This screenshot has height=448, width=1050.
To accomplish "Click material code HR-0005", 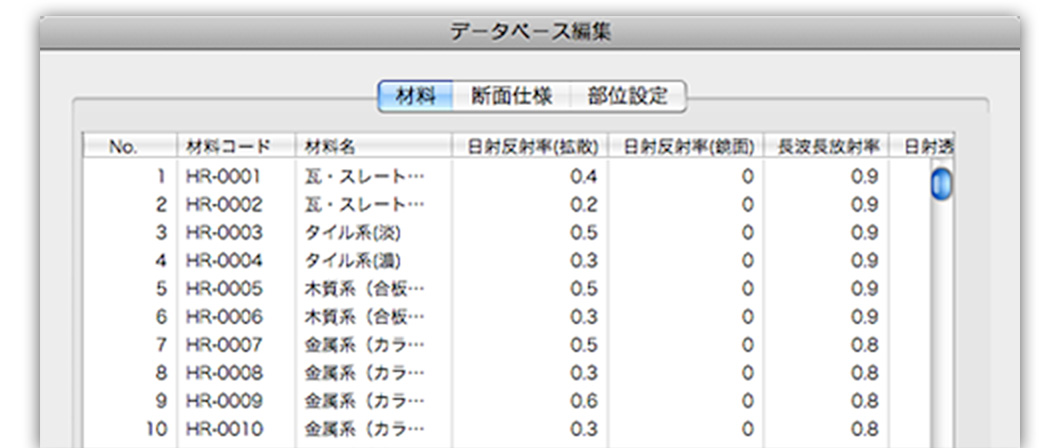I will pos(223,289).
